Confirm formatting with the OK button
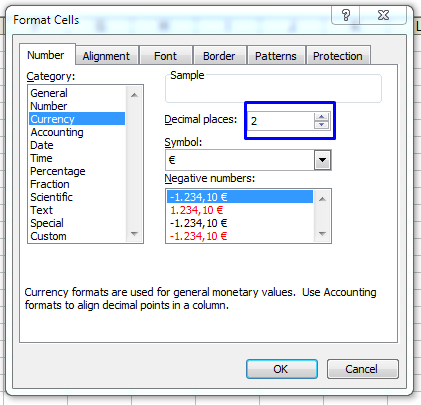This screenshot has width=421, height=405. coord(282,369)
